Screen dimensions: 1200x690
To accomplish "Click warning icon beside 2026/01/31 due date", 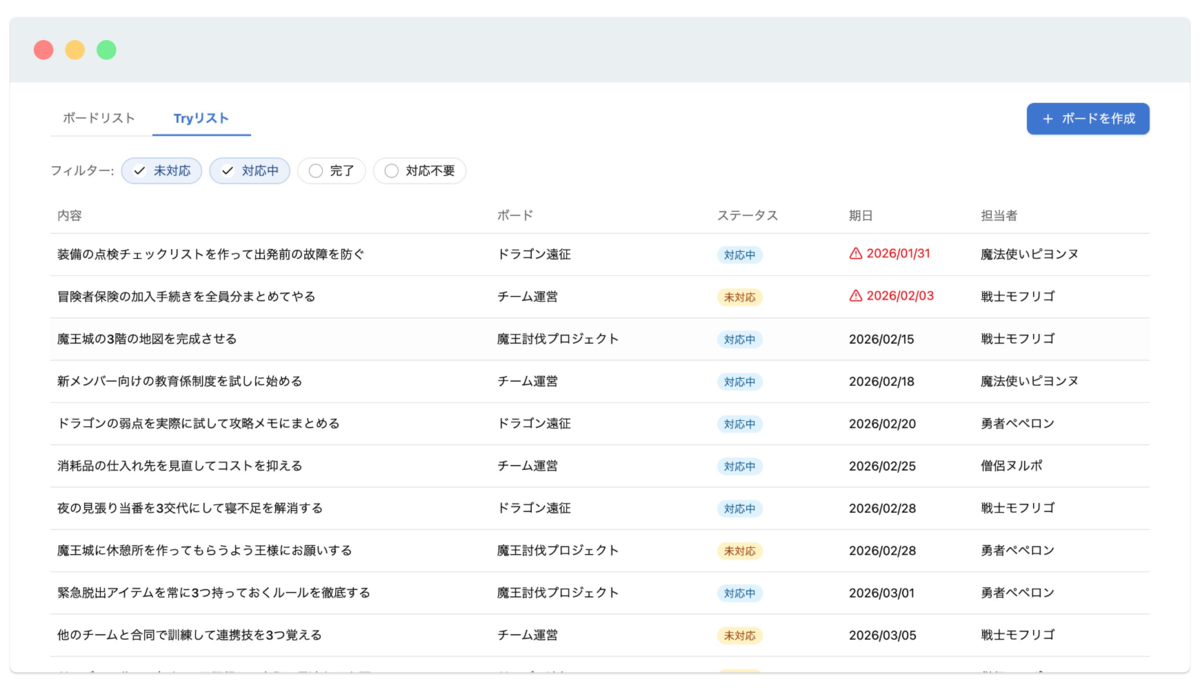I will pyautogui.click(x=855, y=254).
